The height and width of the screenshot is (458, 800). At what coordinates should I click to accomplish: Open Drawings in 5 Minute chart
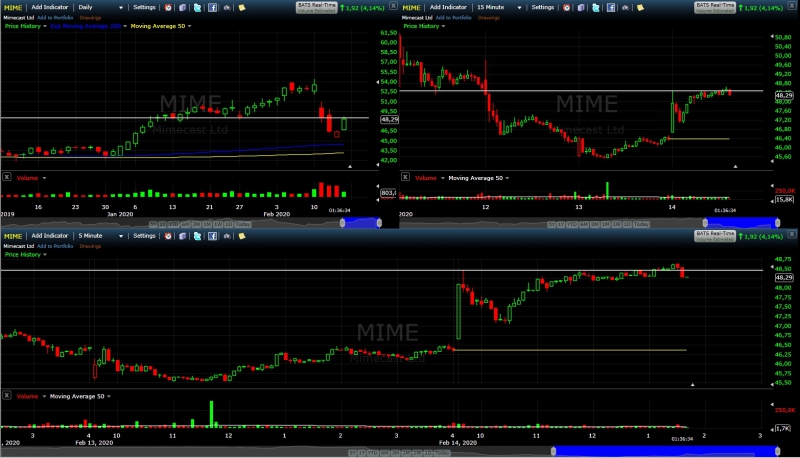pyautogui.click(x=90, y=246)
